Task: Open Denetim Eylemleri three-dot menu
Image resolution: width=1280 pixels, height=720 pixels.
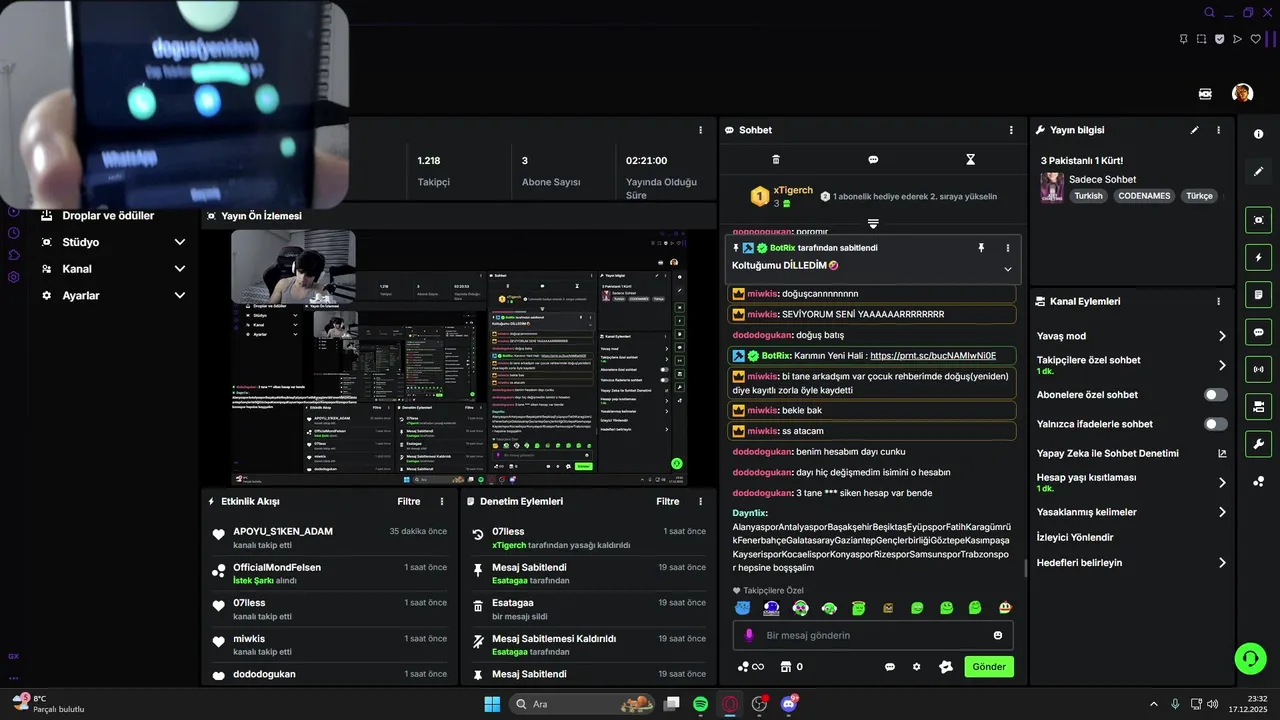Action: coord(700,502)
